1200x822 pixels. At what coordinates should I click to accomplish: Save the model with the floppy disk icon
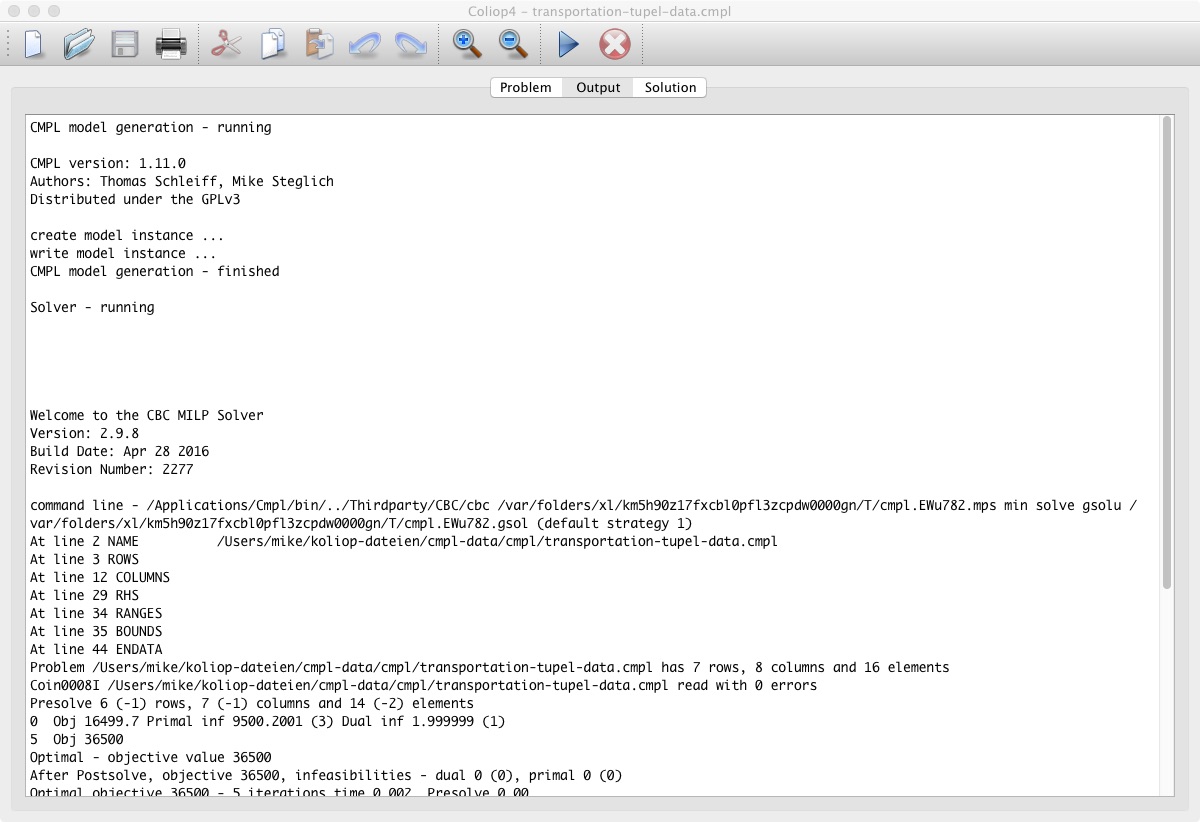point(125,45)
